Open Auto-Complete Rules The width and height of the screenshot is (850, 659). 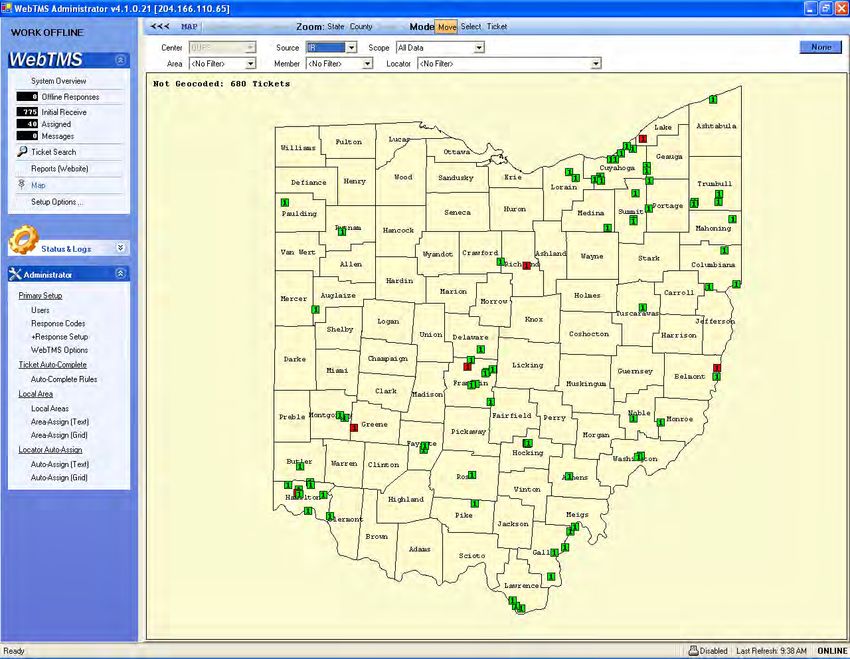[64, 379]
